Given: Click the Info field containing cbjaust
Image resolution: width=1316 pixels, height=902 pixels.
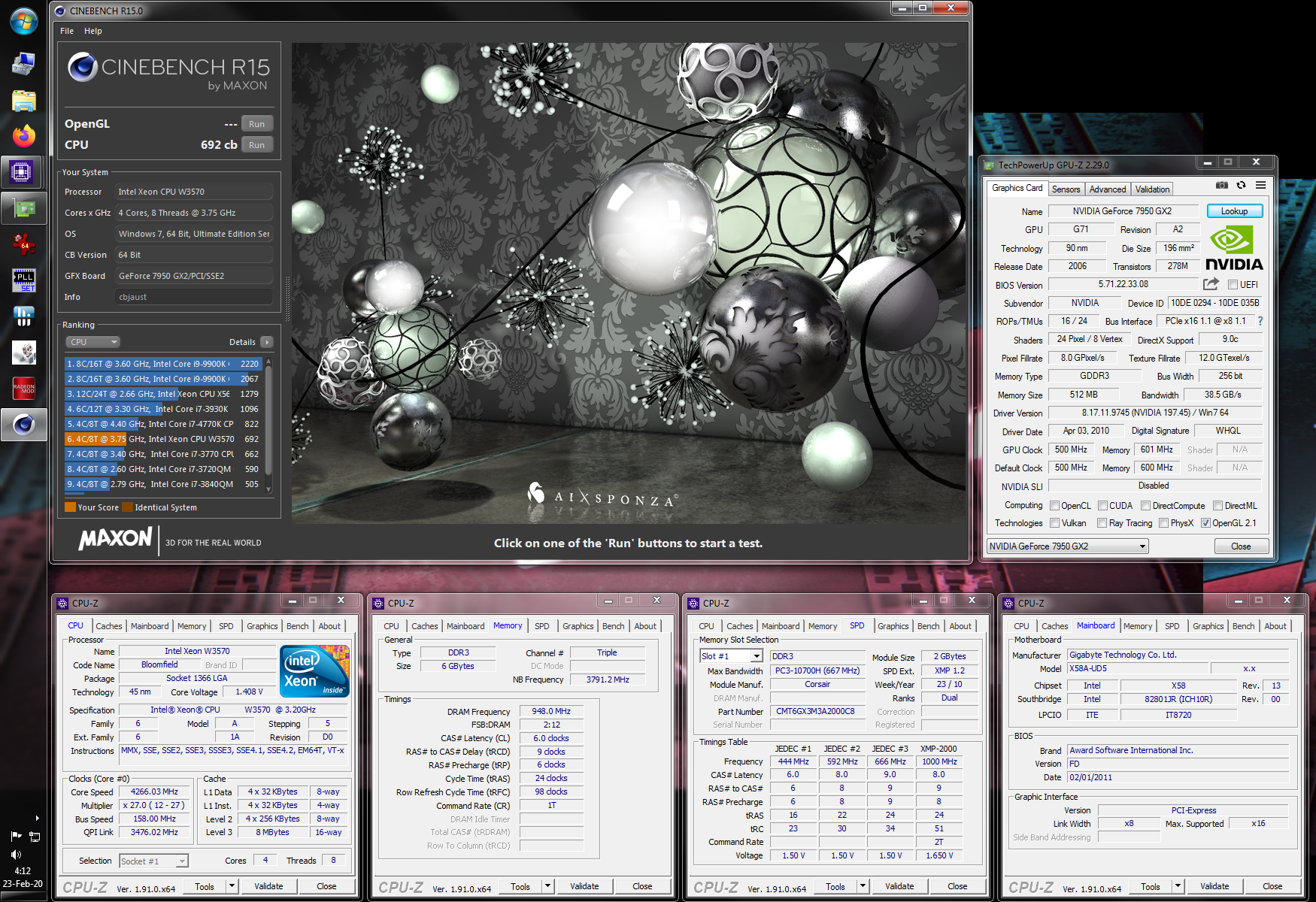Looking at the screenshot, I should [193, 297].
